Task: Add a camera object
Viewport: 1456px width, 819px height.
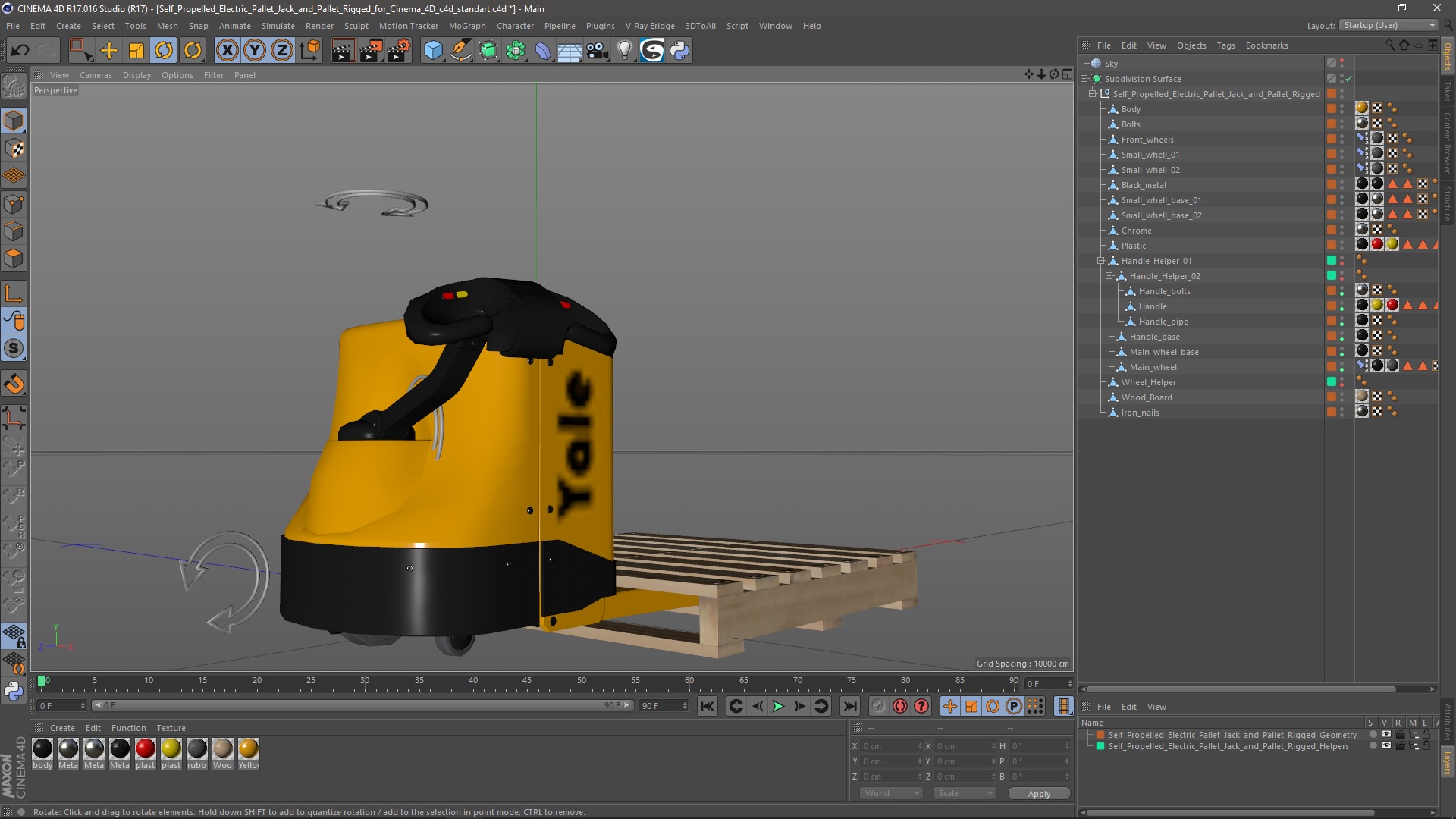Action: [598, 50]
